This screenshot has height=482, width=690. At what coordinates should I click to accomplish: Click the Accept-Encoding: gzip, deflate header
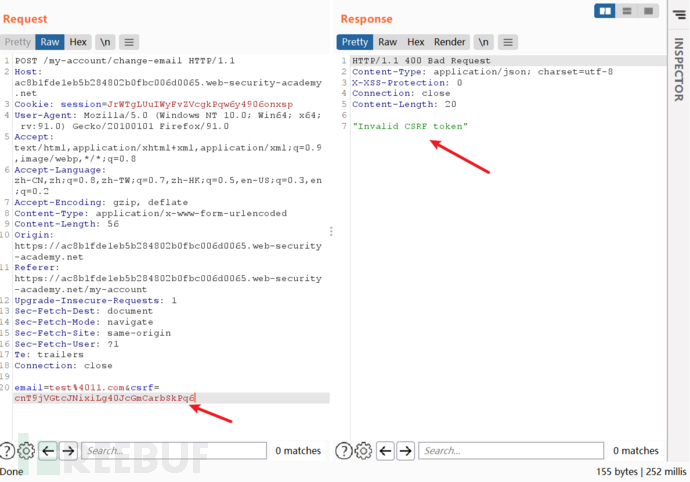(101, 202)
